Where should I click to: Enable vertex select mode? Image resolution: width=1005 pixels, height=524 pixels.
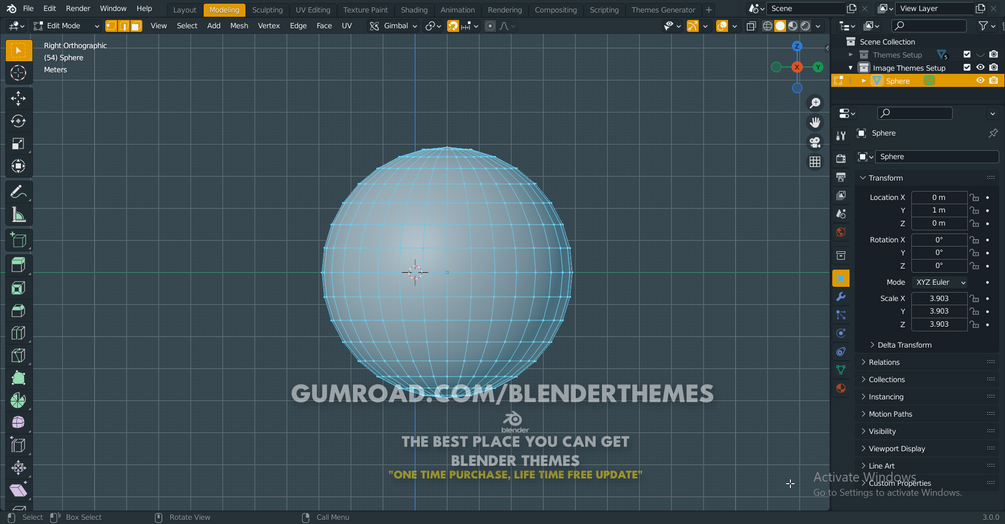pyautogui.click(x=111, y=26)
